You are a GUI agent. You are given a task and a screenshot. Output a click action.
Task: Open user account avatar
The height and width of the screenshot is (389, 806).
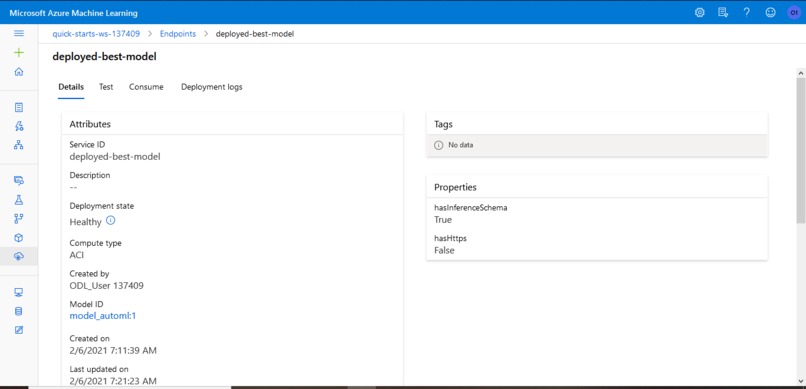(x=793, y=13)
